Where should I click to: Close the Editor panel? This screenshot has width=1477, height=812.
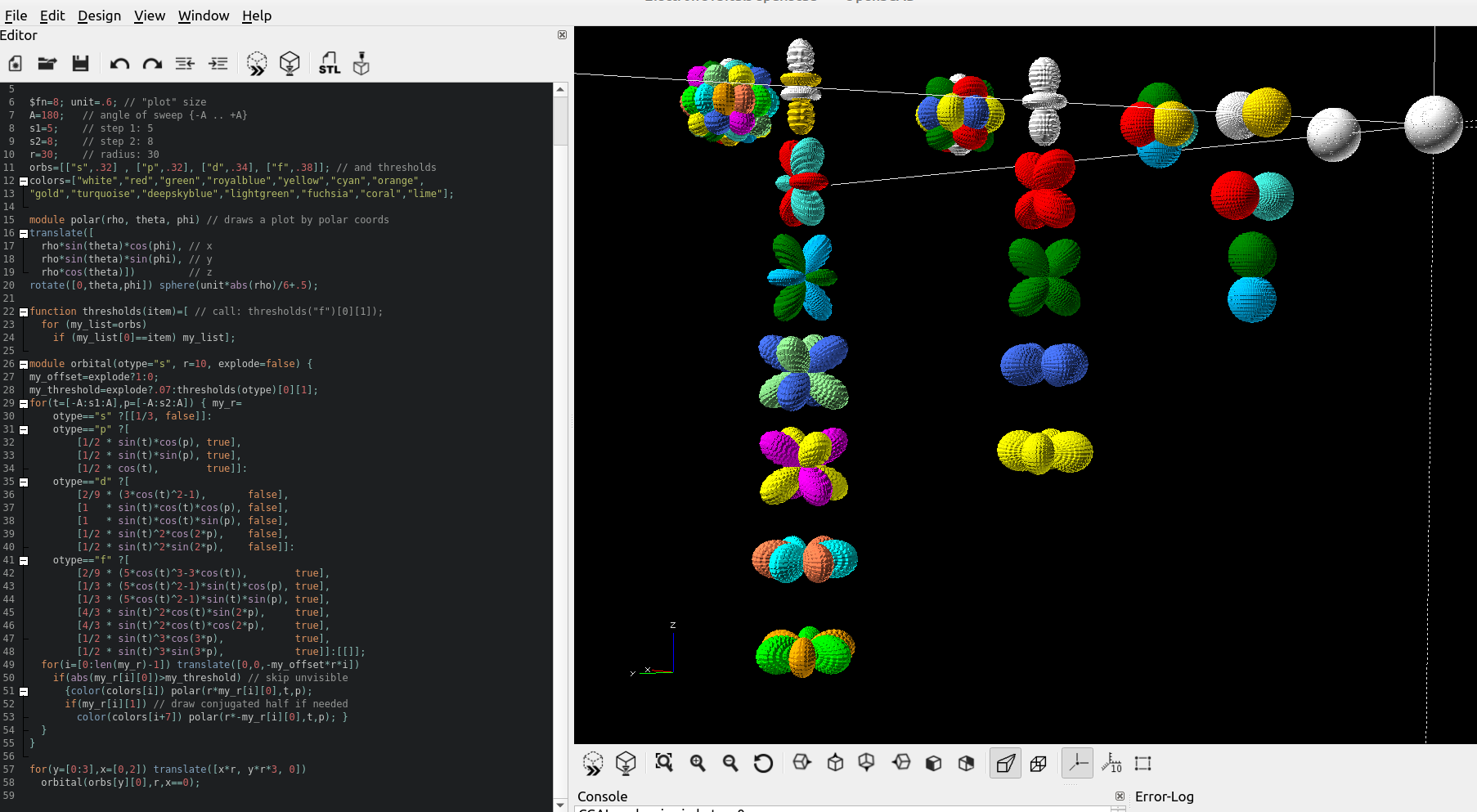pos(562,35)
